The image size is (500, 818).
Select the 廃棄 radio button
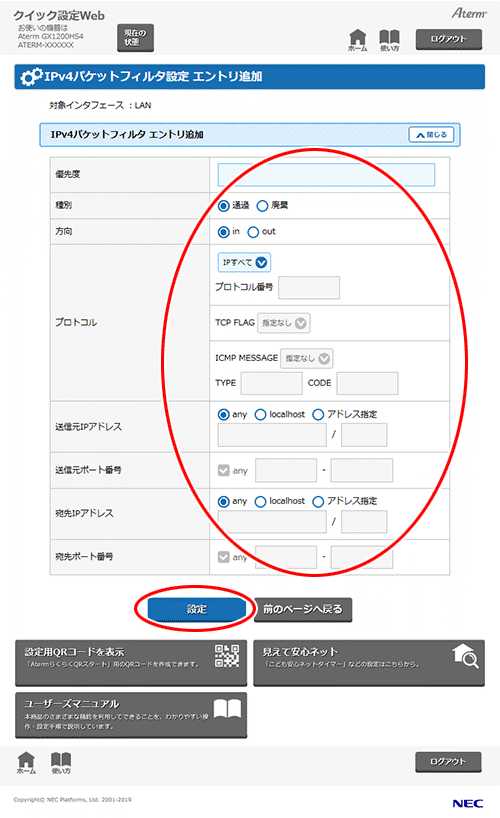tap(263, 206)
